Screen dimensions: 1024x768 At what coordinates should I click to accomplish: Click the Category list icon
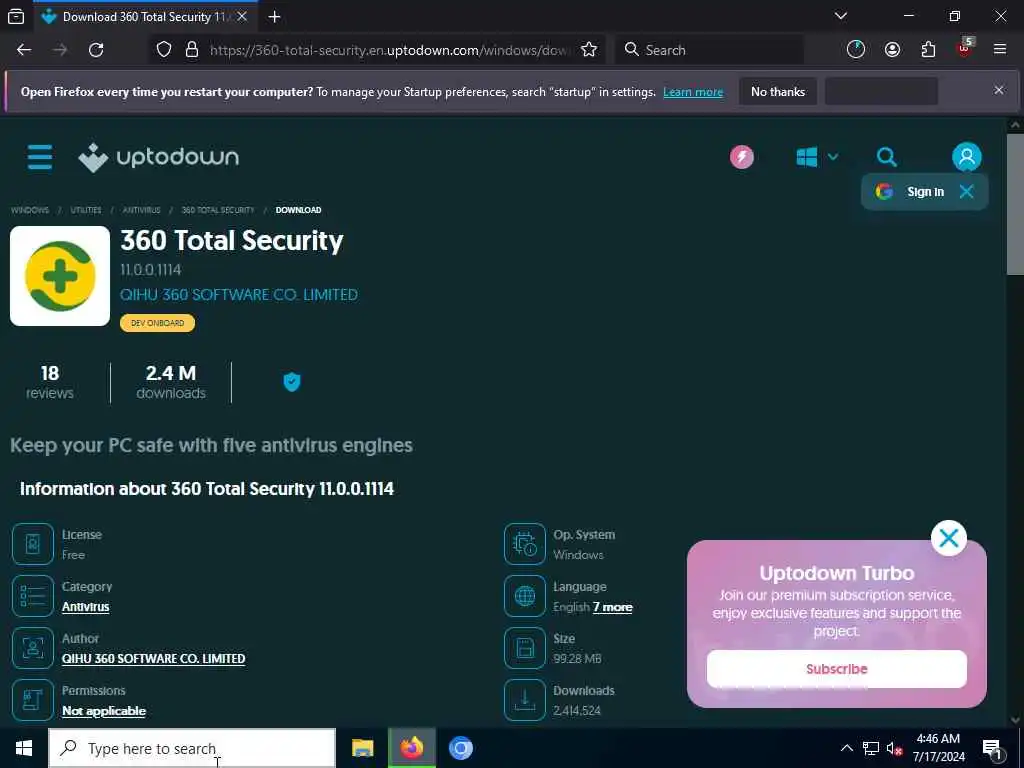coord(33,596)
